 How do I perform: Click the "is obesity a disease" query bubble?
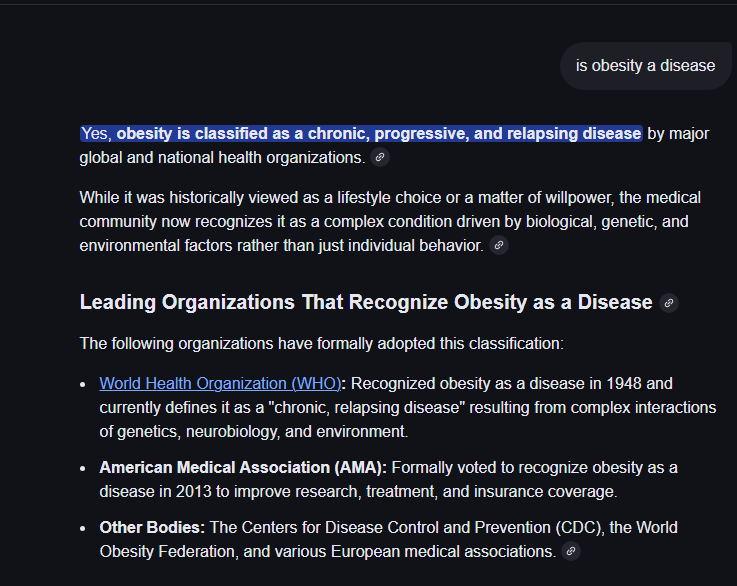pos(645,66)
